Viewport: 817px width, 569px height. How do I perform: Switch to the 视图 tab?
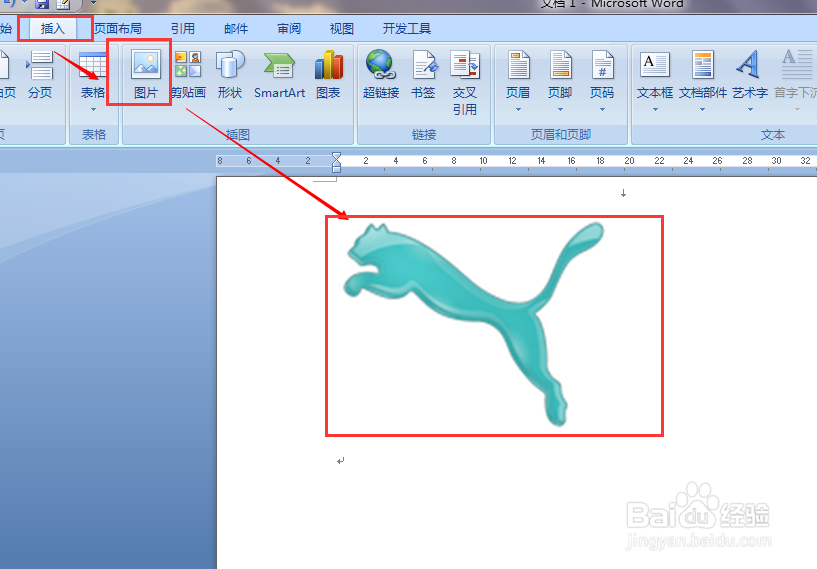(342, 29)
